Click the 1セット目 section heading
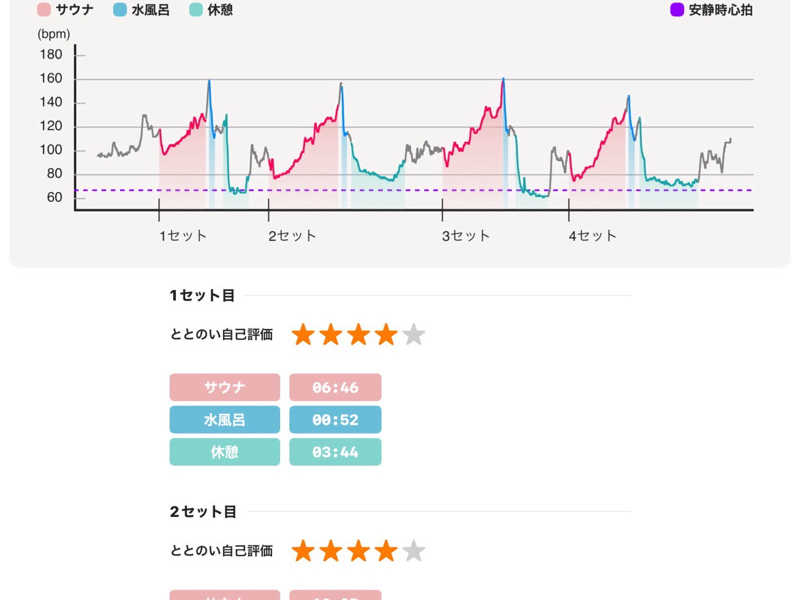800x600 pixels. [202, 295]
